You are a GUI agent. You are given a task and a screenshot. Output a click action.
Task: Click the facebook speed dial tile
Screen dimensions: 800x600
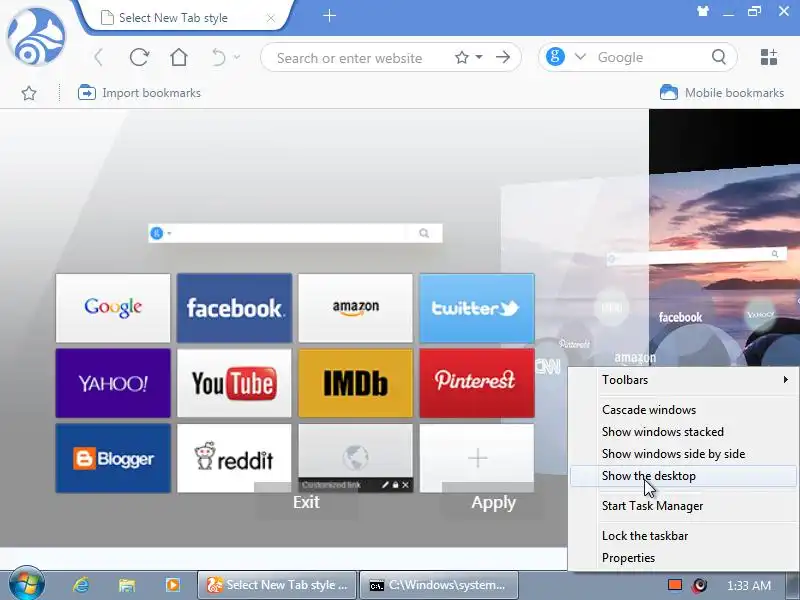[x=234, y=308]
